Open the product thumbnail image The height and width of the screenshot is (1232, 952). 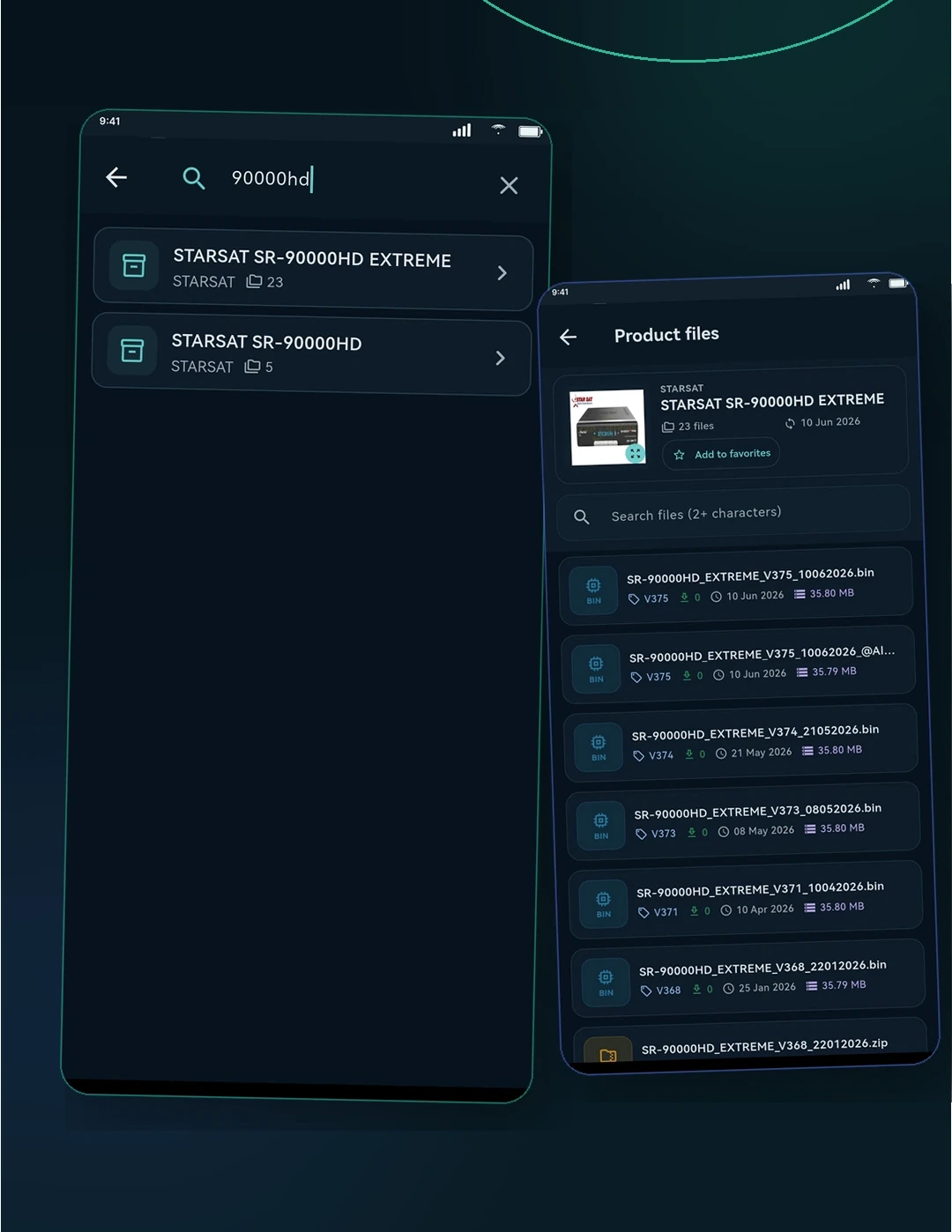tap(607, 427)
